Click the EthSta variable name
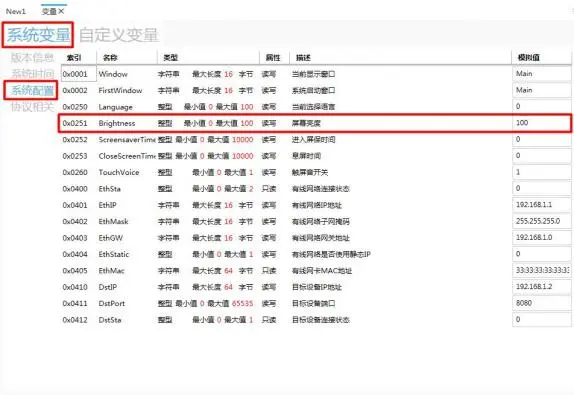This screenshot has height=395, width=574. click(109, 189)
